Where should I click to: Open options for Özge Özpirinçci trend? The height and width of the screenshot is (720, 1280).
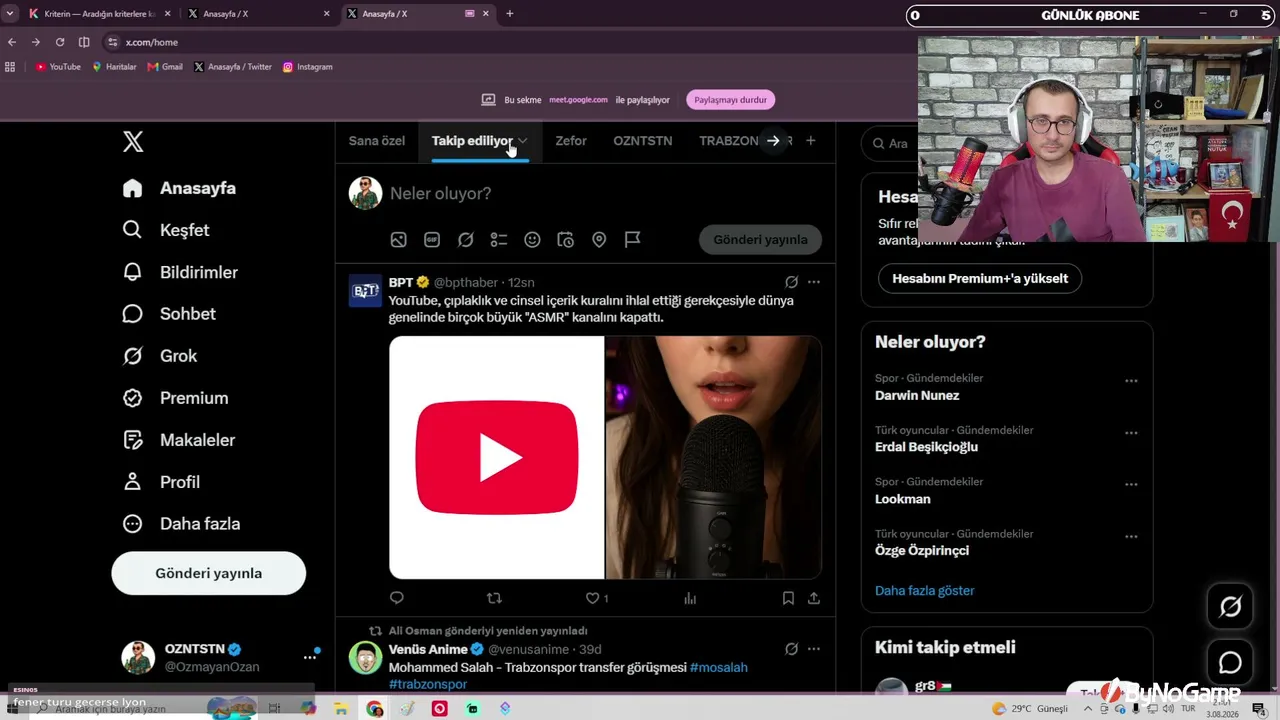(x=1131, y=537)
